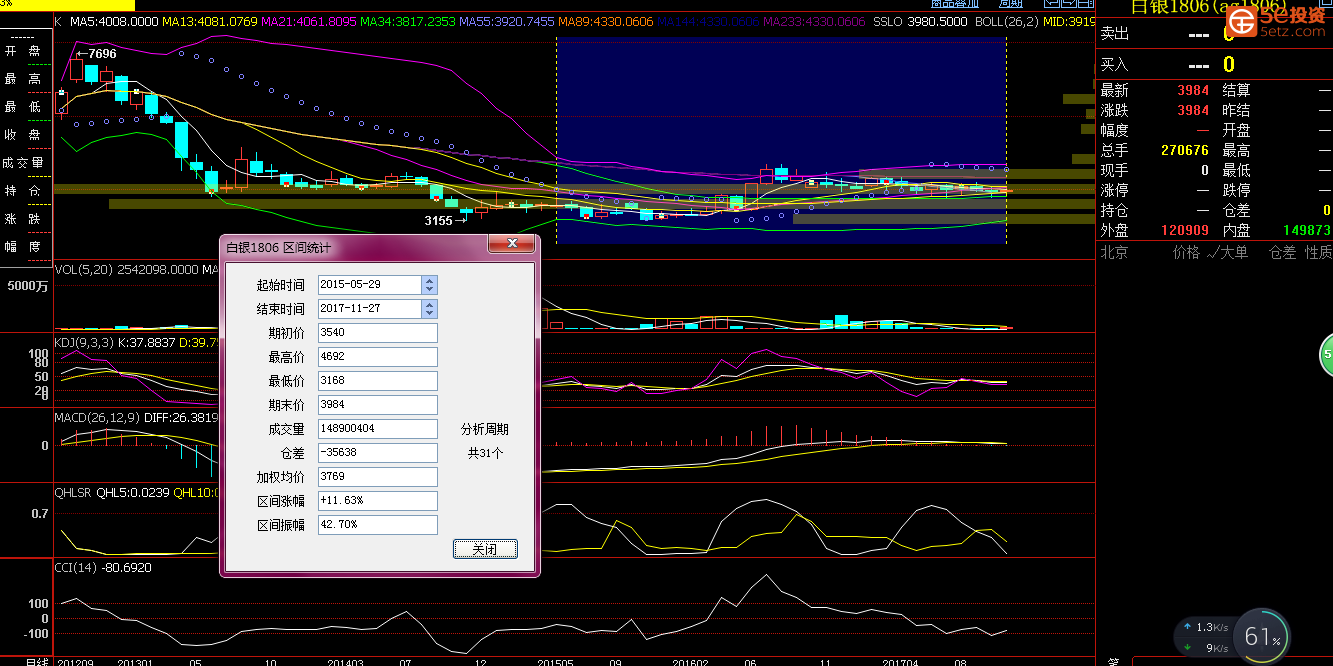Click the 结束时间 date field 2017-11-27
The image size is (1333, 666).
click(x=370, y=309)
